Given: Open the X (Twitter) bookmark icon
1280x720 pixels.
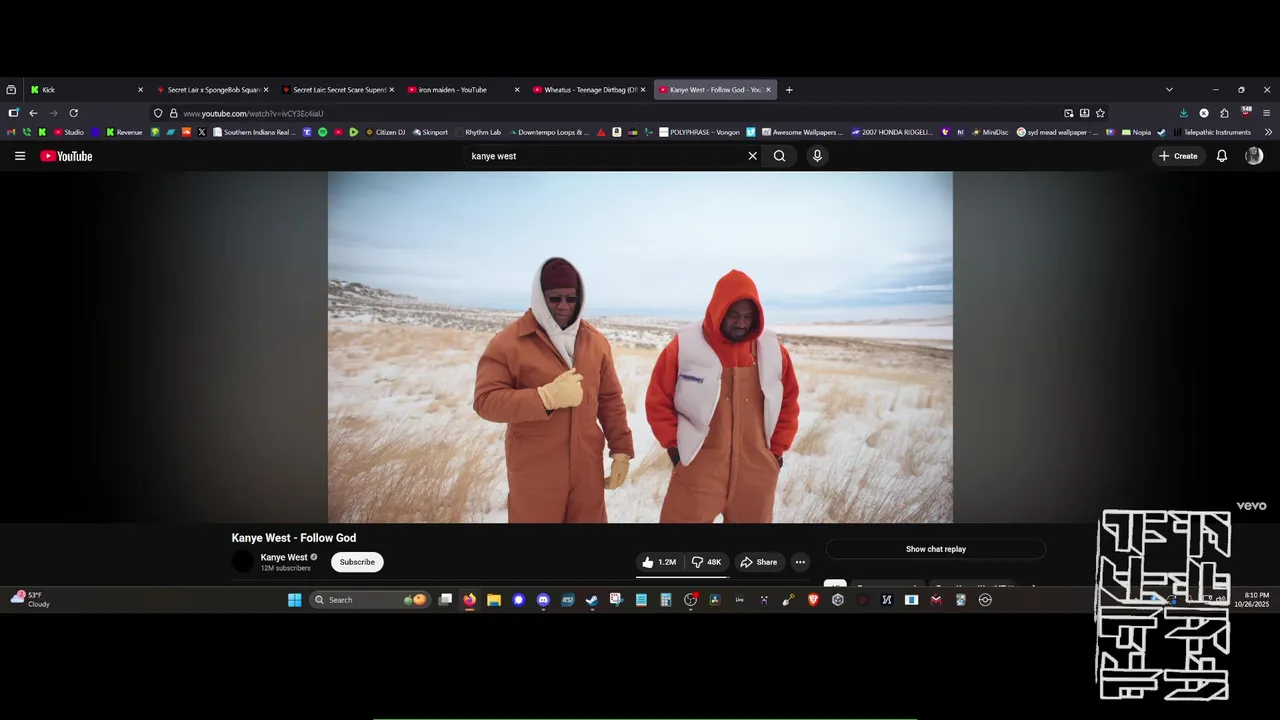Looking at the screenshot, I should coord(202,132).
